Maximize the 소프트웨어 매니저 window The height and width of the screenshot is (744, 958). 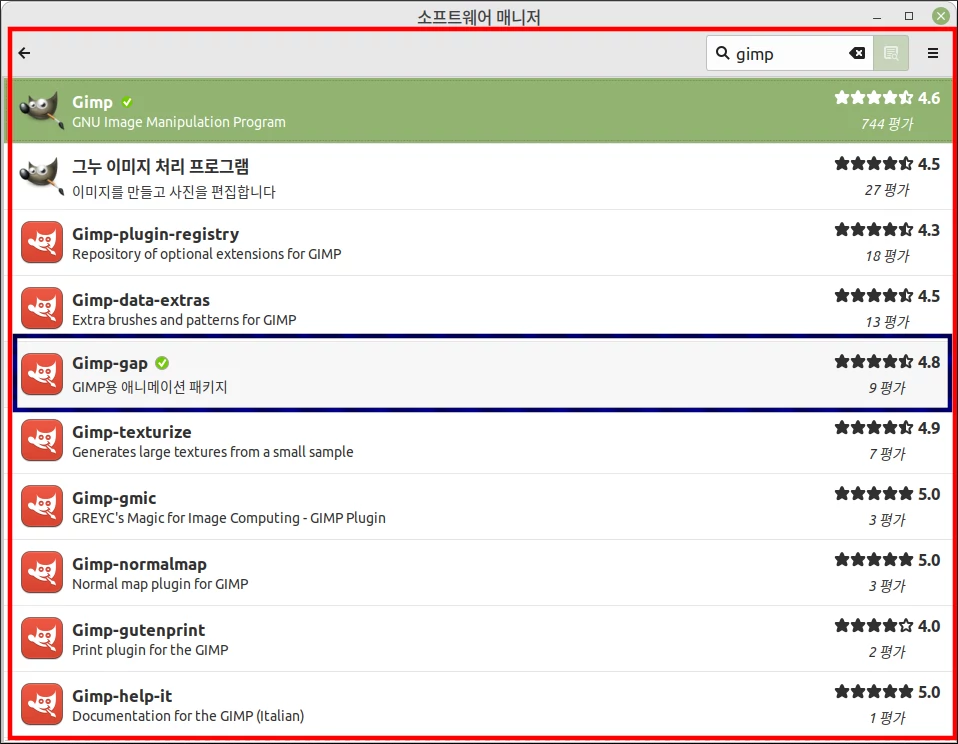909,16
